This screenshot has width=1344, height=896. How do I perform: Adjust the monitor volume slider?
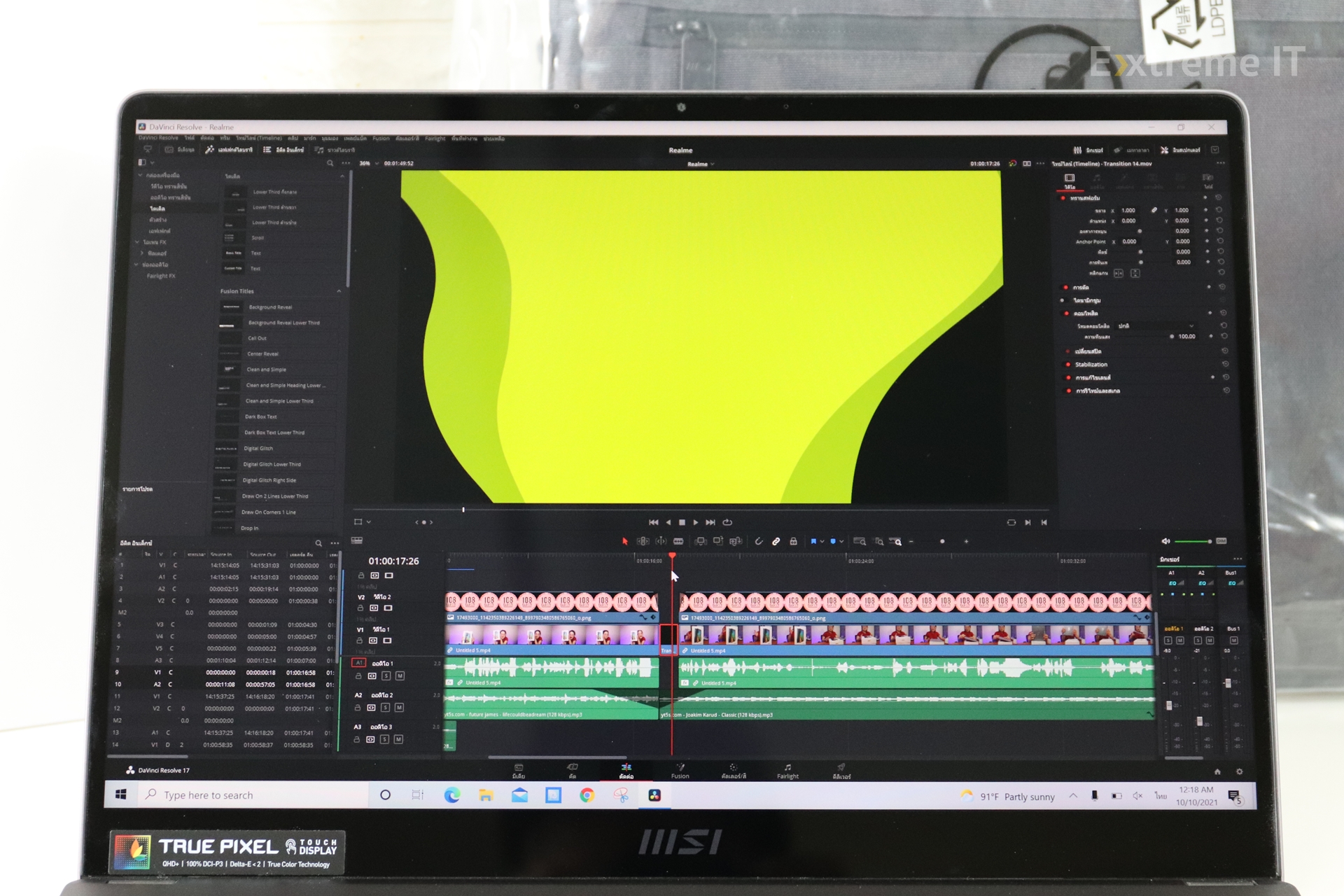(1193, 541)
